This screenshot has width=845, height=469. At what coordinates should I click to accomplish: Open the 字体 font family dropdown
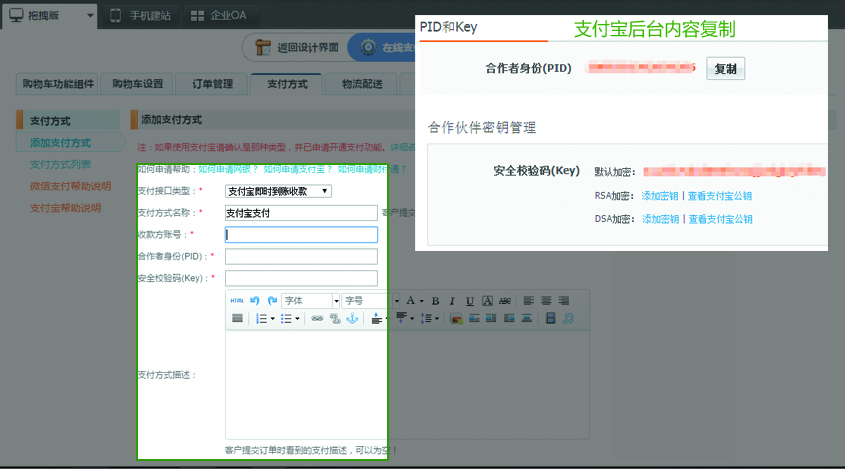310,301
